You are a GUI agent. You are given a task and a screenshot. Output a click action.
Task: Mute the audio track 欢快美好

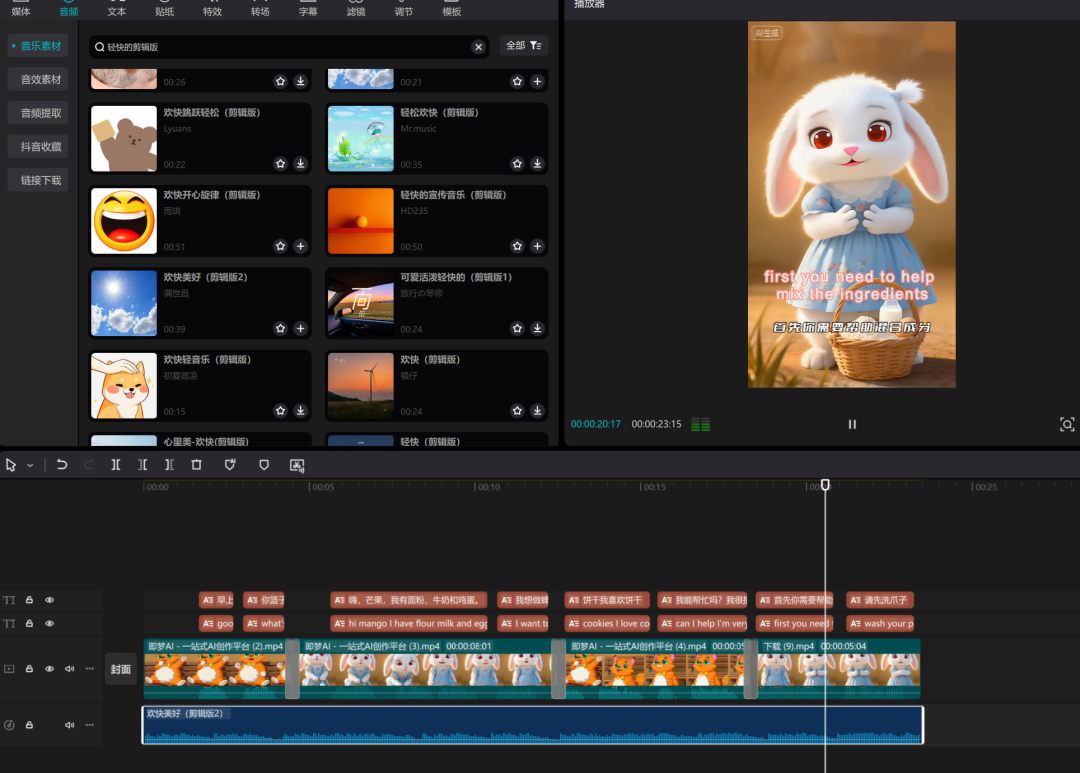(70, 725)
